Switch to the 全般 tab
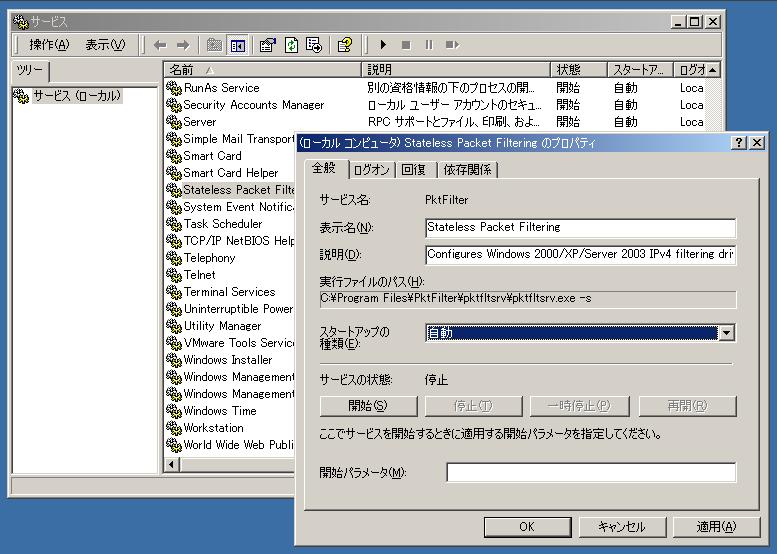The height and width of the screenshot is (554, 777). tap(325, 168)
